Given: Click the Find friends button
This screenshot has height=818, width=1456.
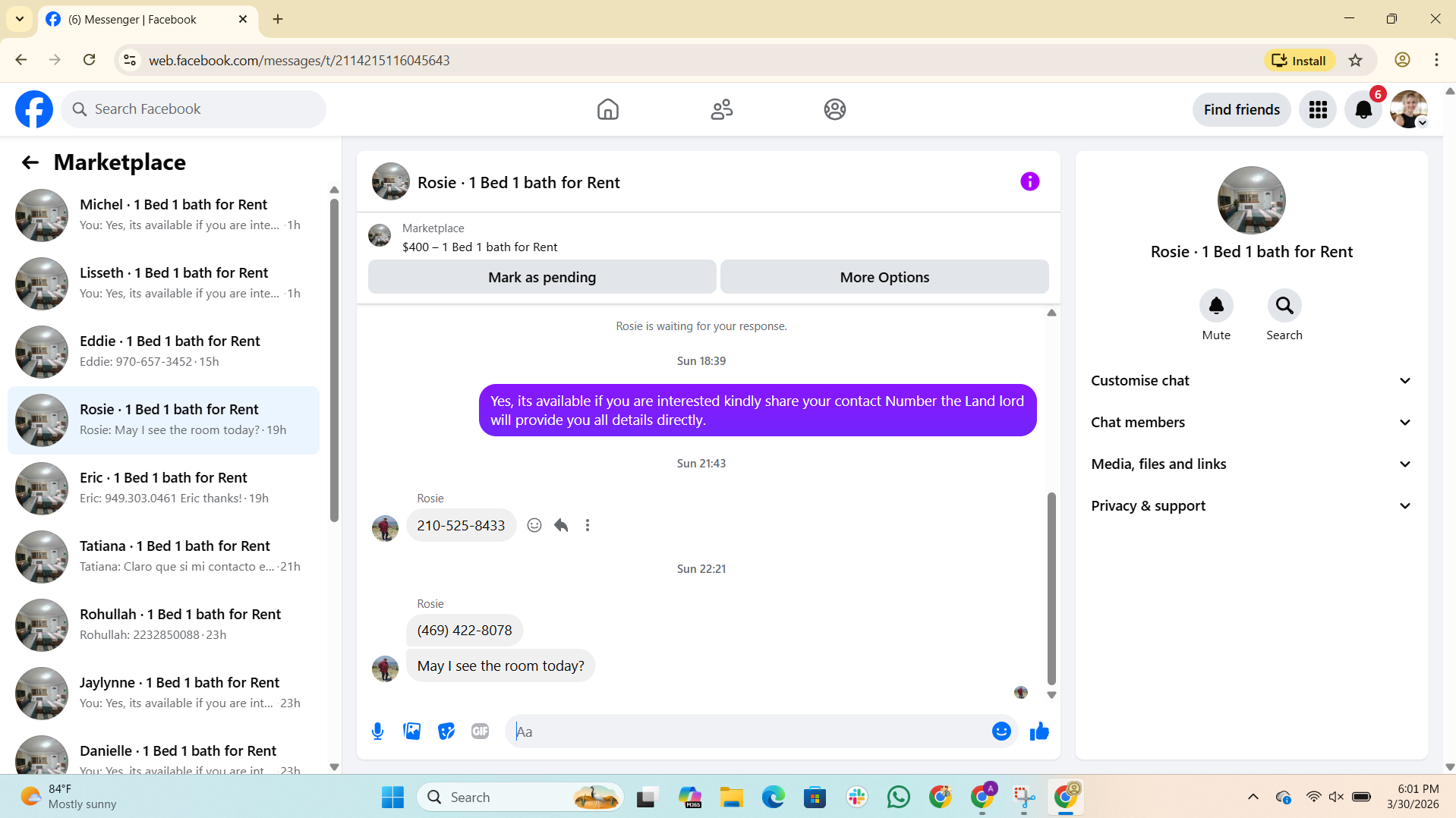Looking at the screenshot, I should click(1241, 110).
